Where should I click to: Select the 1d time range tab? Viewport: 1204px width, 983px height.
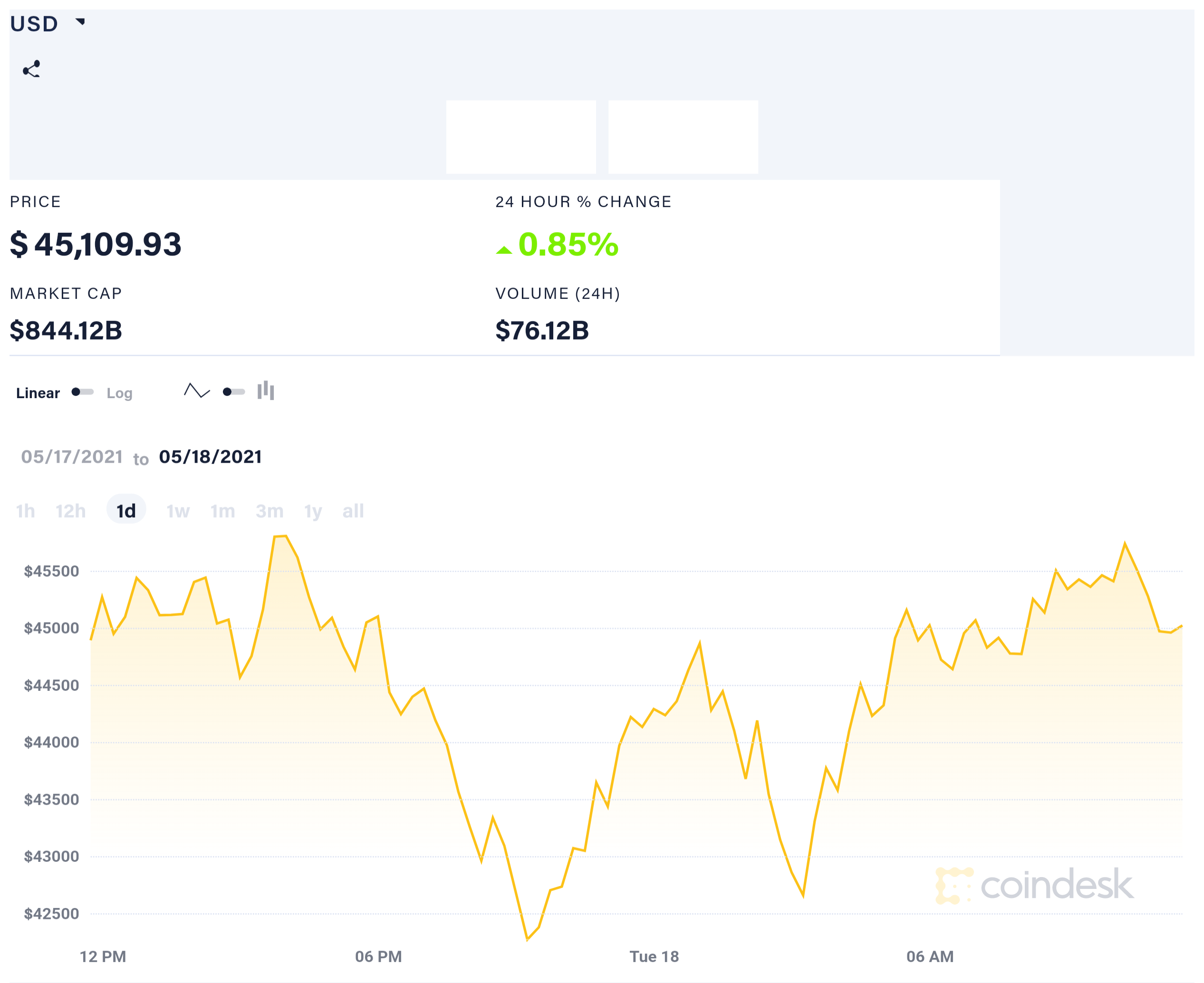tap(126, 511)
